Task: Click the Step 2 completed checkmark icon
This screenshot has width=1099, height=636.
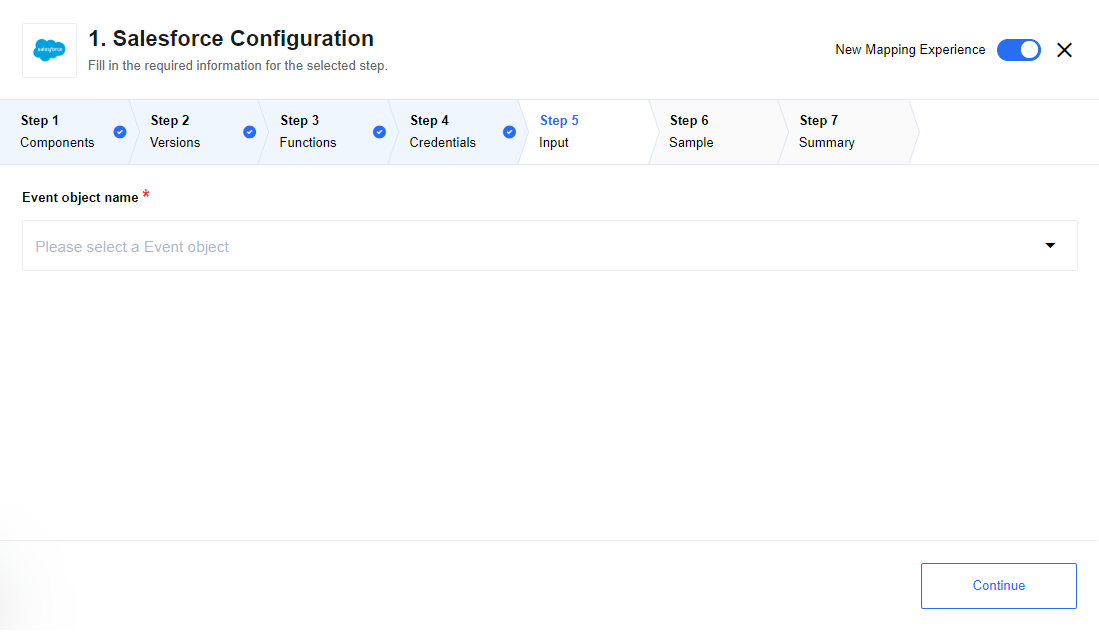Action: tap(250, 132)
